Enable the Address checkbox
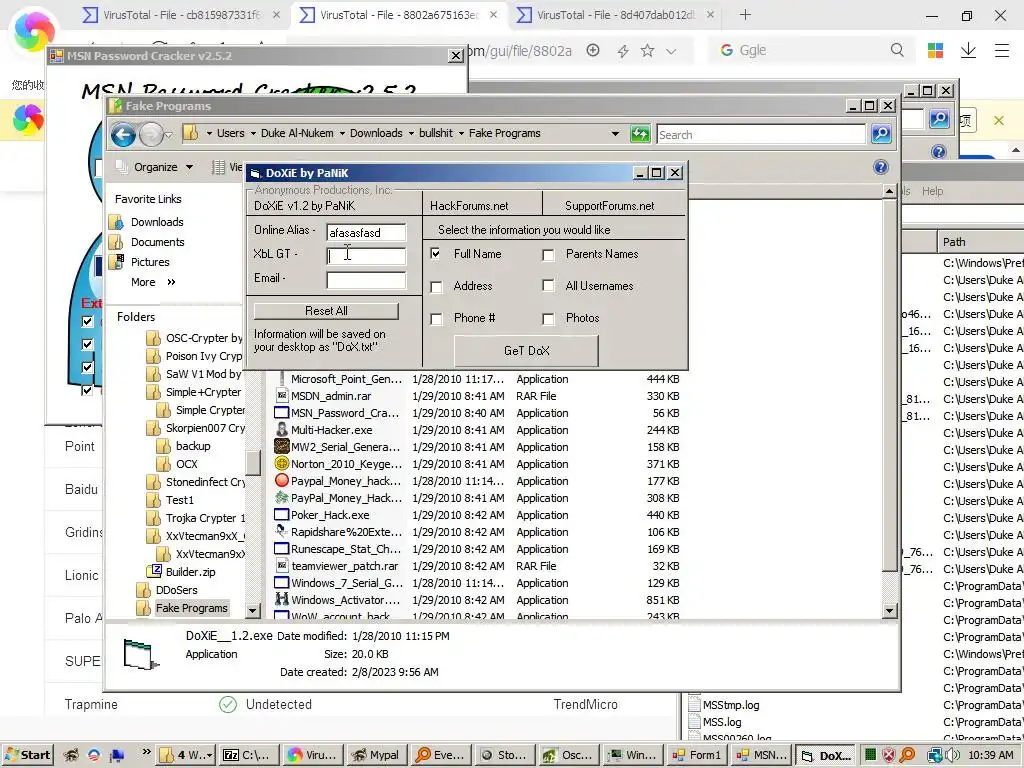Viewport: 1024px width, 768px height. [436, 287]
